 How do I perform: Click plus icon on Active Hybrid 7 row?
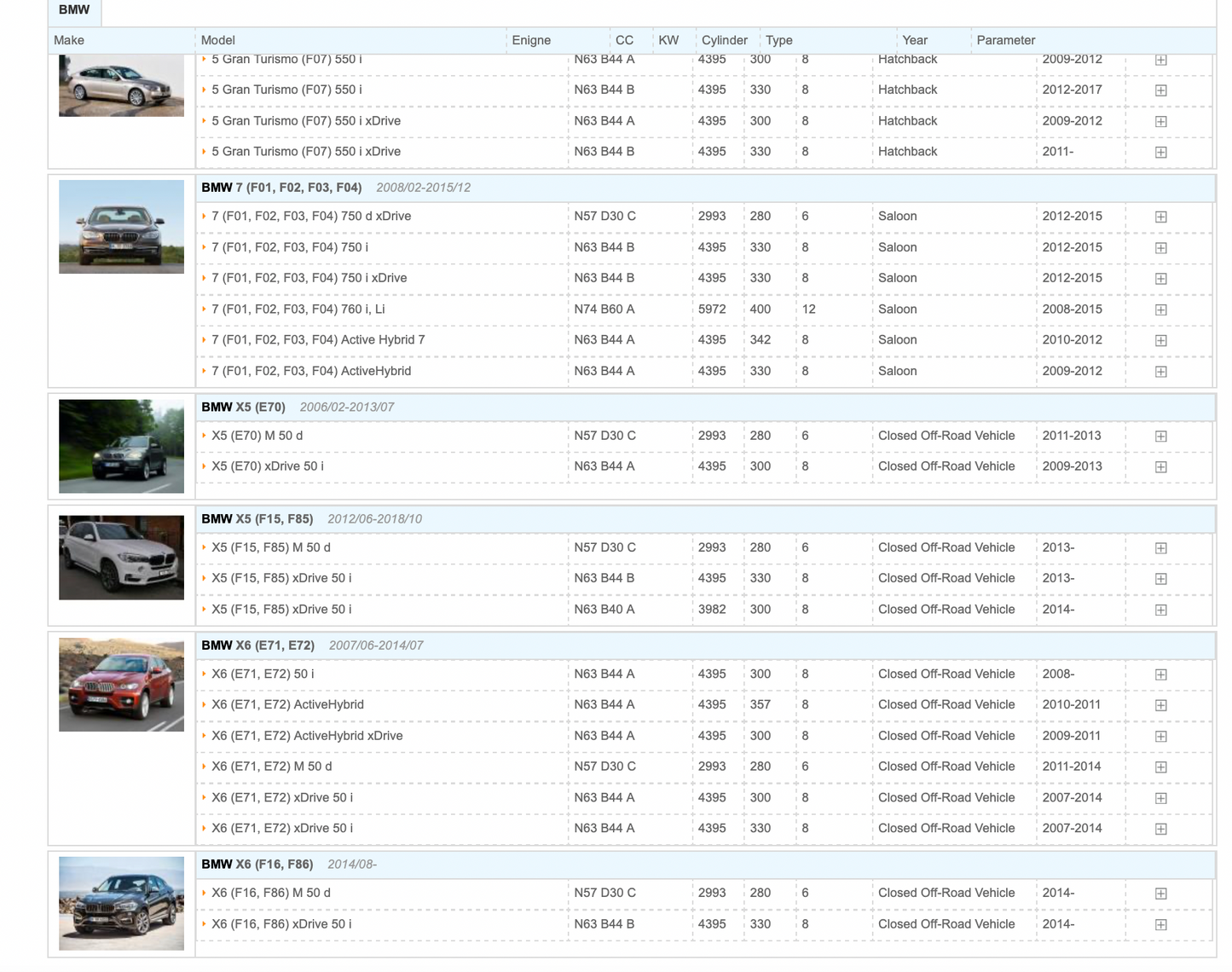(1160, 340)
